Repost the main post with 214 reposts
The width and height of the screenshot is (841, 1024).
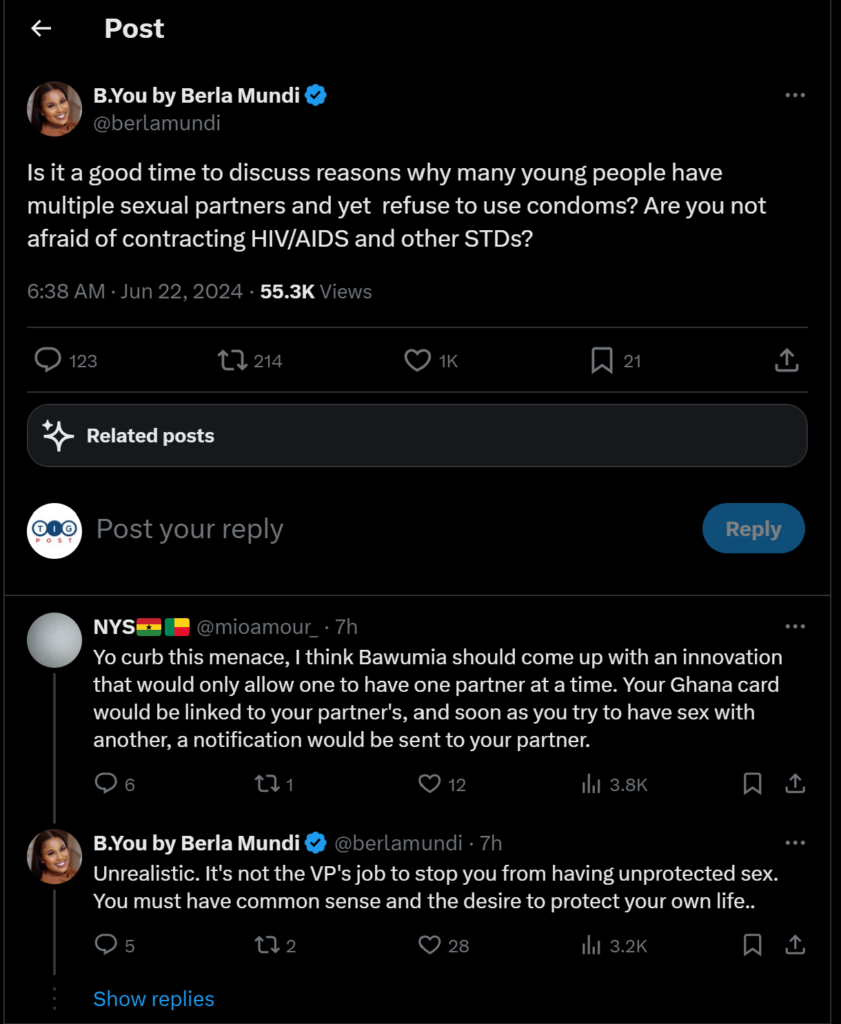click(x=233, y=360)
